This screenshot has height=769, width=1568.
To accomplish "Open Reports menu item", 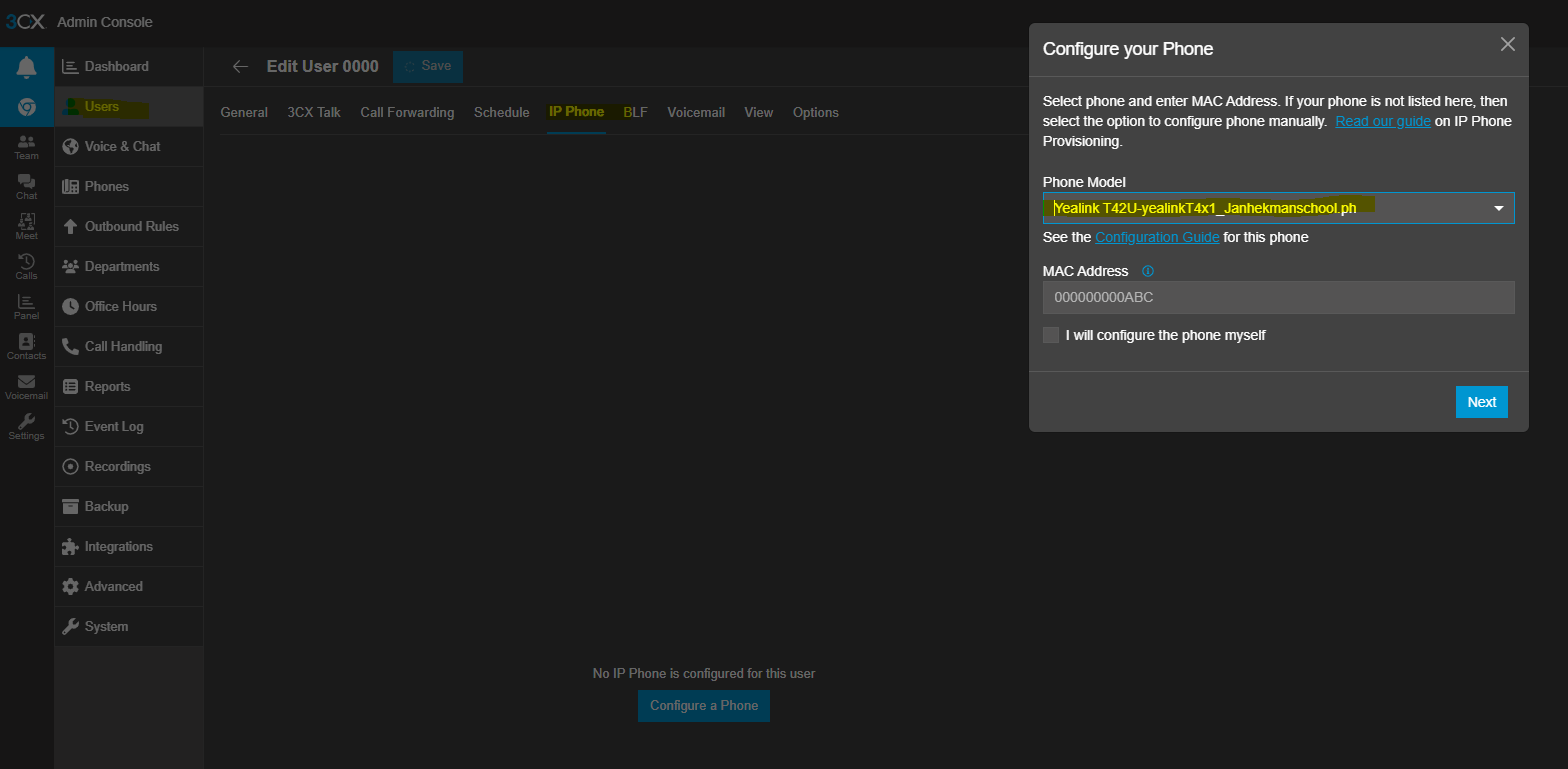I will click(x=129, y=386).
